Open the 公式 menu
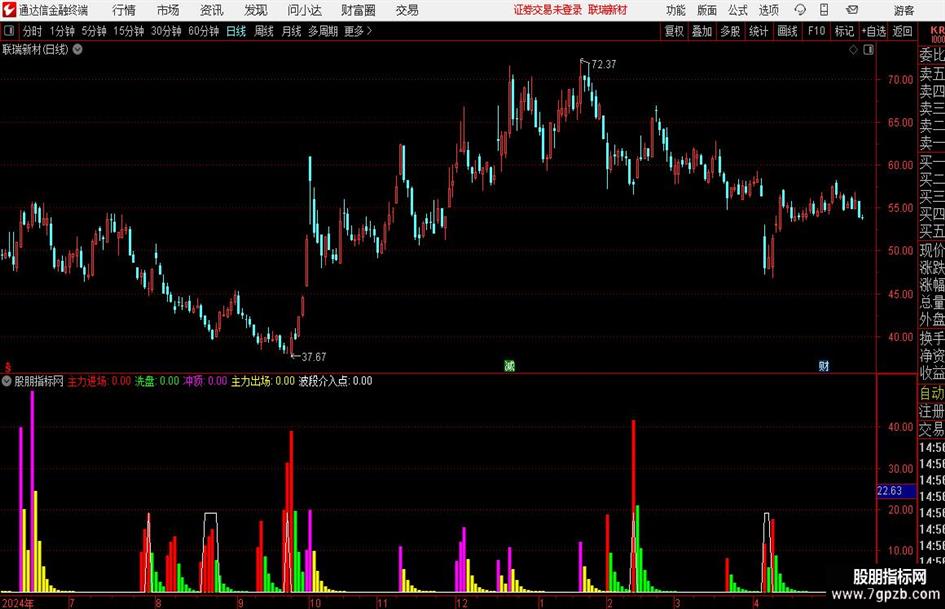Image resolution: width=945 pixels, height=609 pixels. [x=738, y=10]
